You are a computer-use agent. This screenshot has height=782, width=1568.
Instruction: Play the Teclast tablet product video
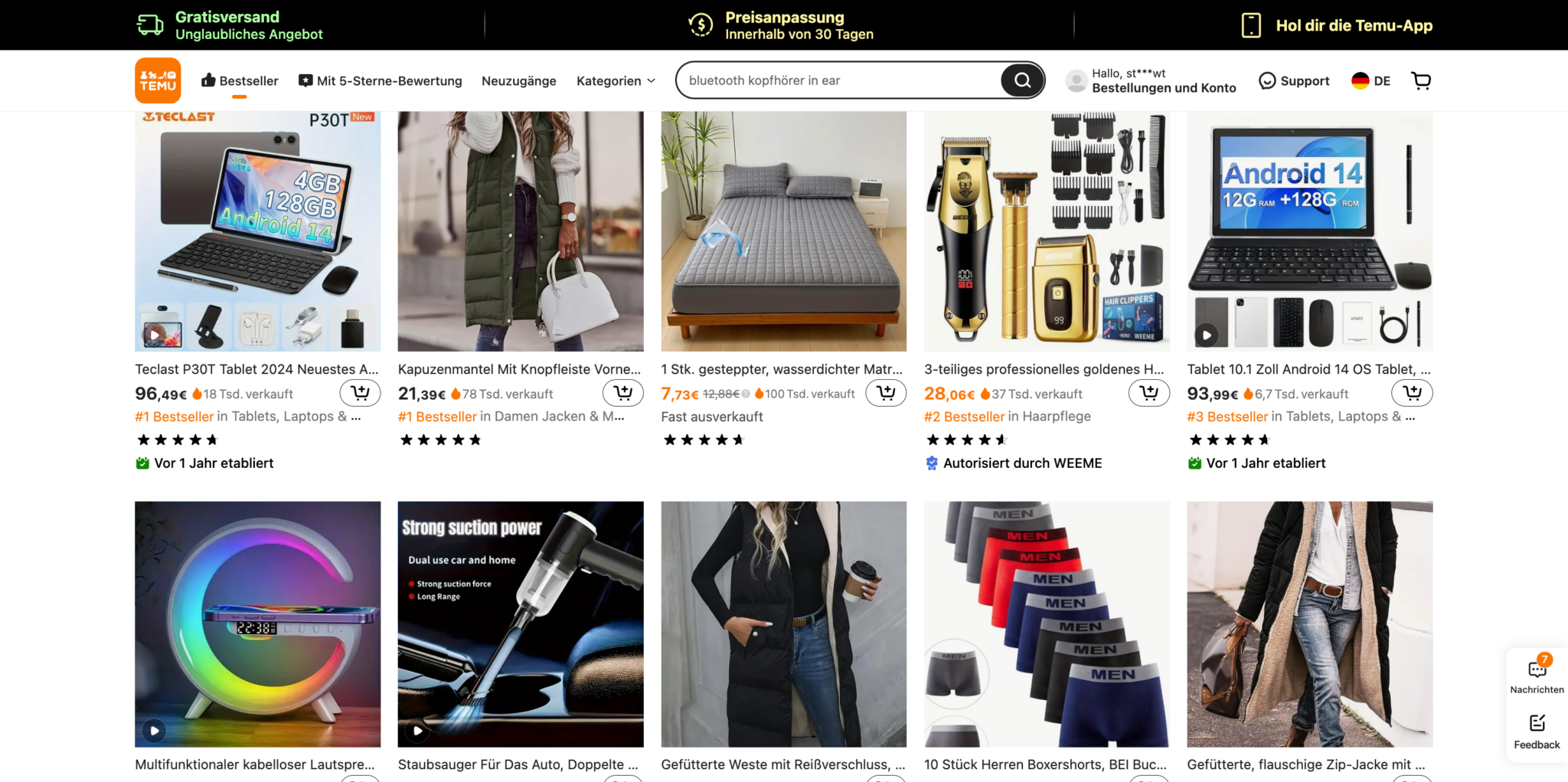[155, 335]
